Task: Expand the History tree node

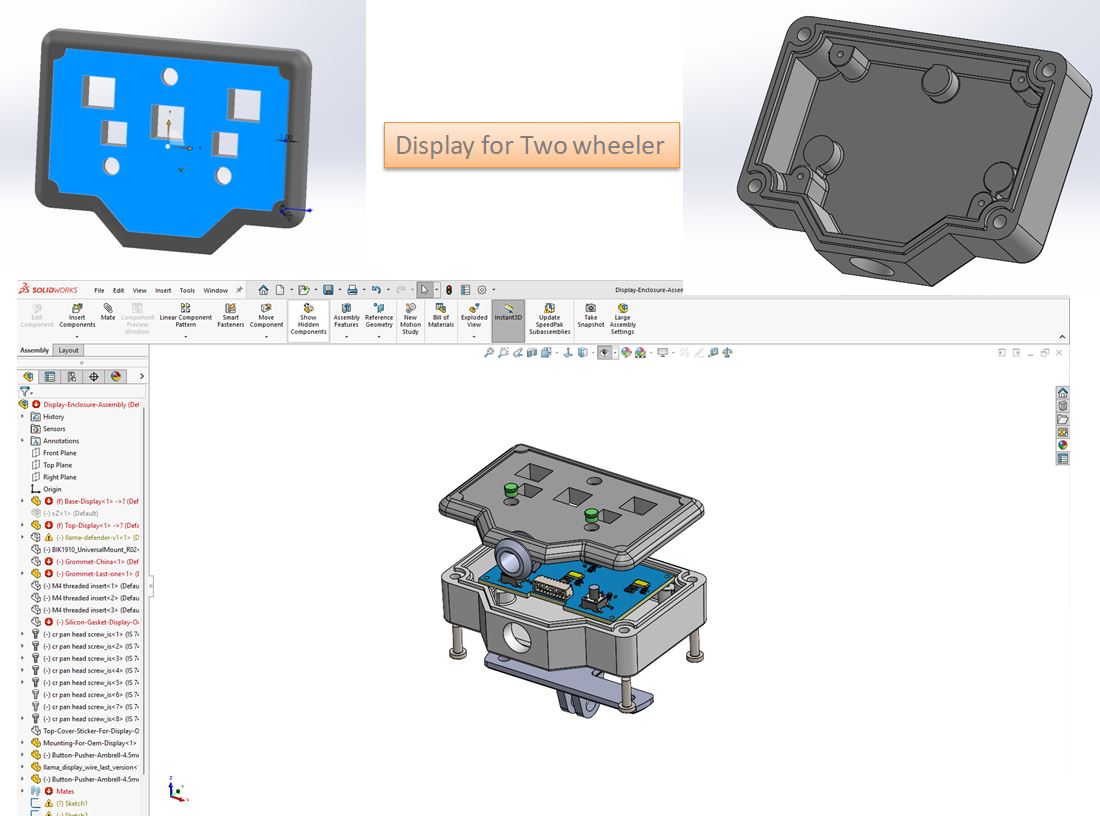Action: point(23,417)
